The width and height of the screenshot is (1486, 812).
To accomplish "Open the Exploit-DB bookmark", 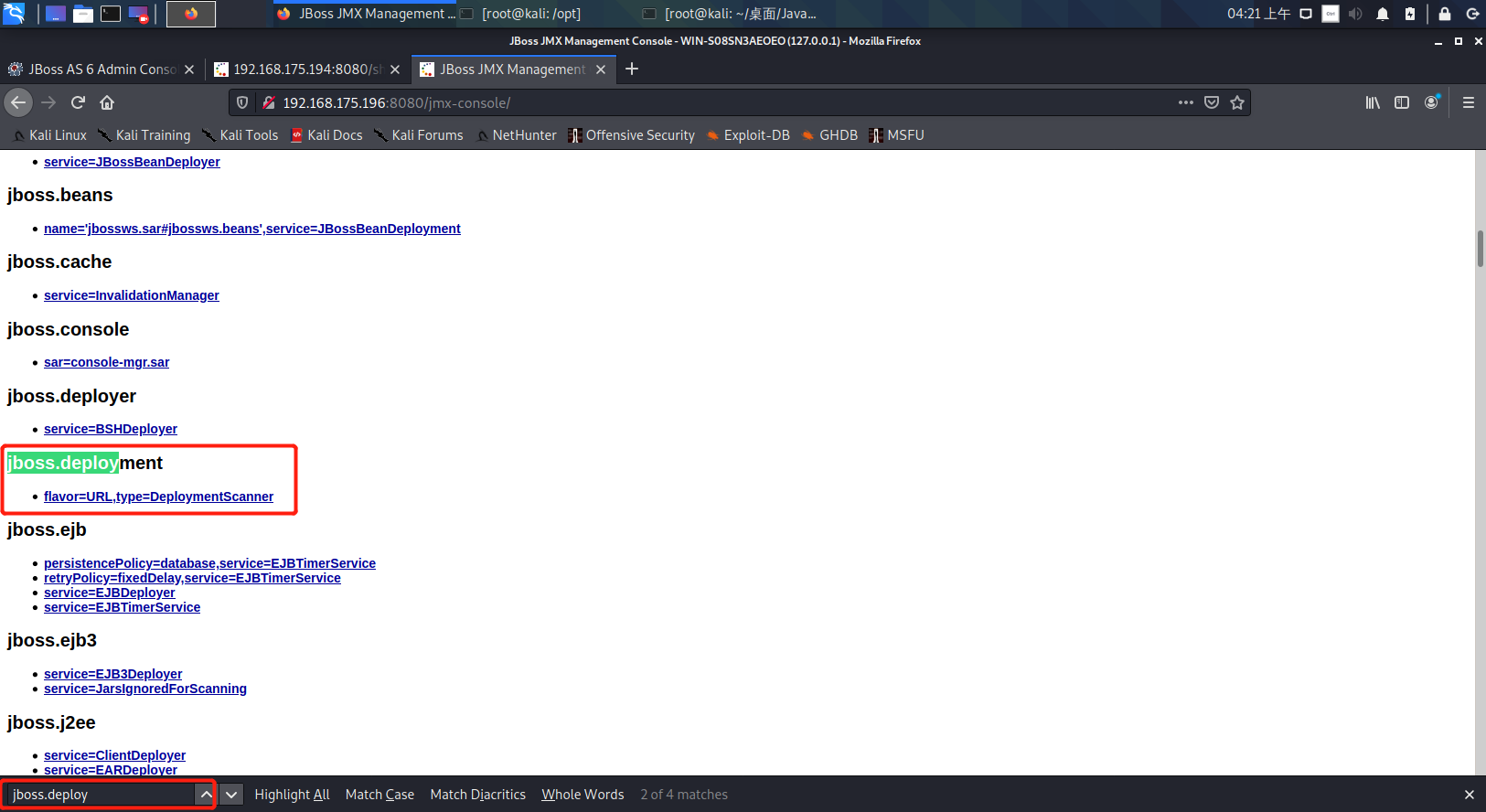I will 755,135.
